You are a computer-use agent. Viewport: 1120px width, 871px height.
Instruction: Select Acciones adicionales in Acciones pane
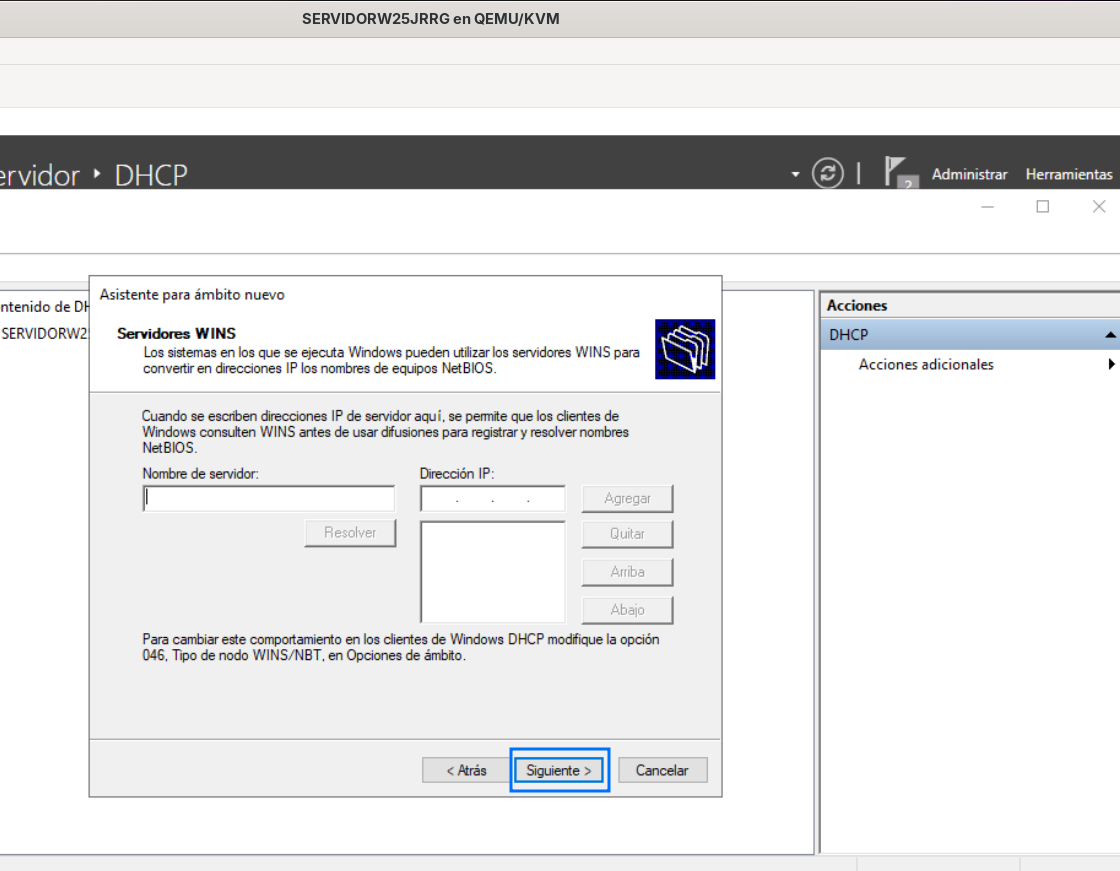point(926,364)
